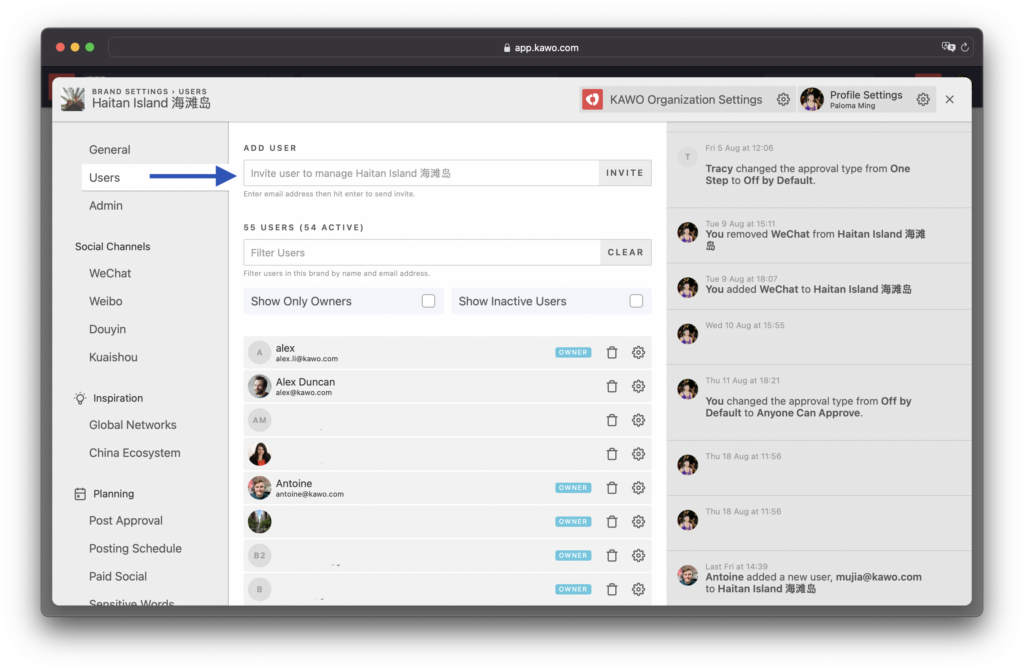Click CLEAR to reset user filter
Image resolution: width=1024 pixels, height=671 pixels.
click(x=626, y=252)
